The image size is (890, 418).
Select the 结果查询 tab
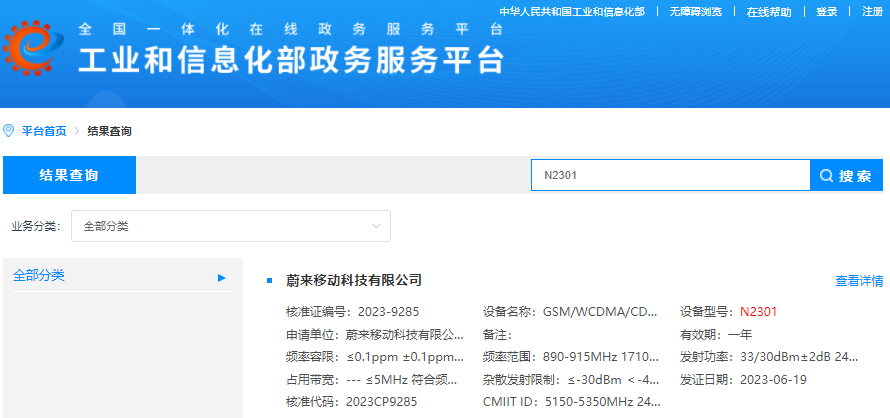click(69, 175)
